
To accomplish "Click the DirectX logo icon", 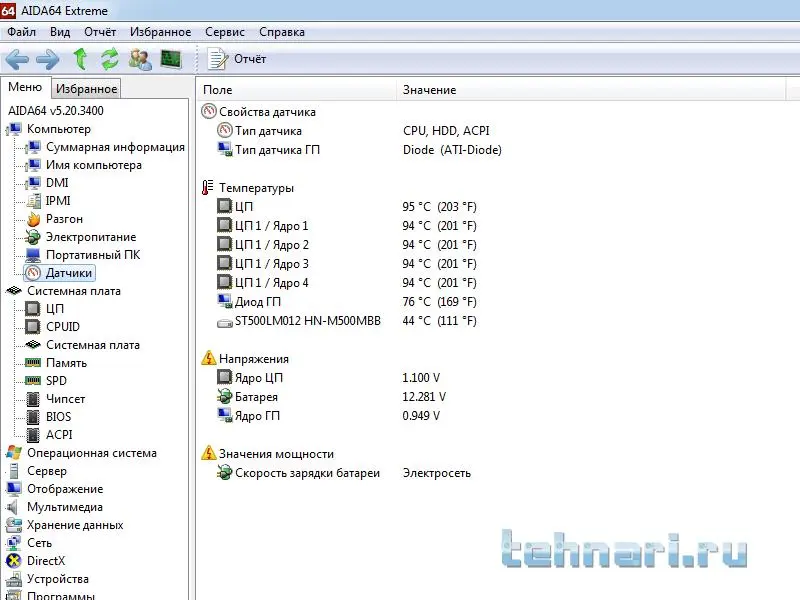I will [13, 561].
